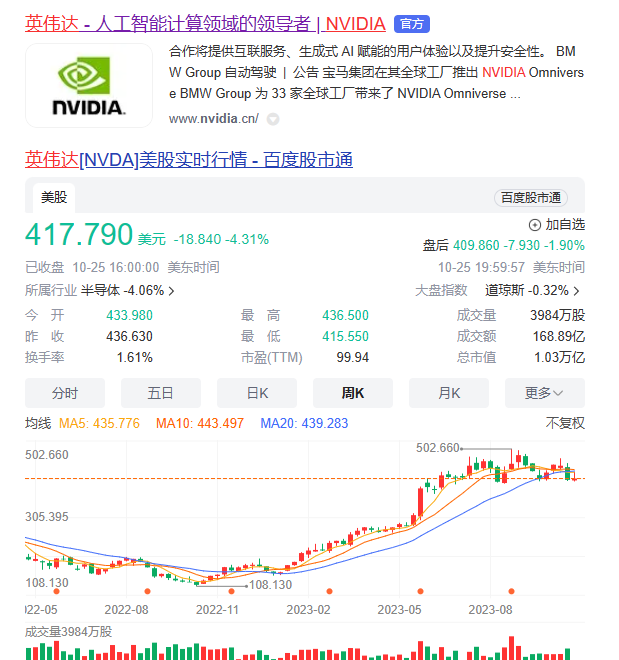Click the 2023-08 date axis label
This screenshot has width=619, height=660.
coord(490,610)
